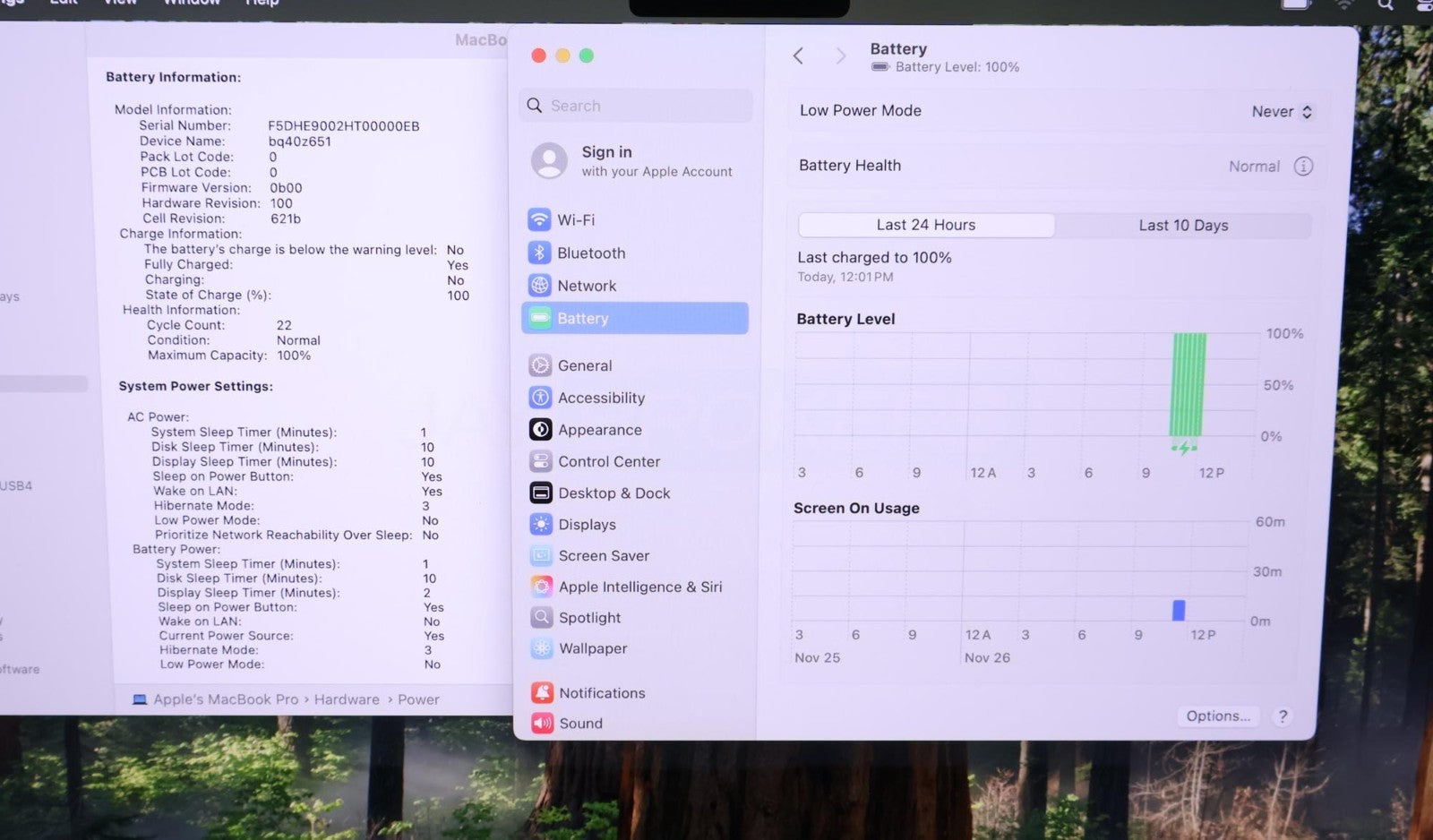
Task: Open the Low Power Mode dropdown
Action: (x=1281, y=112)
